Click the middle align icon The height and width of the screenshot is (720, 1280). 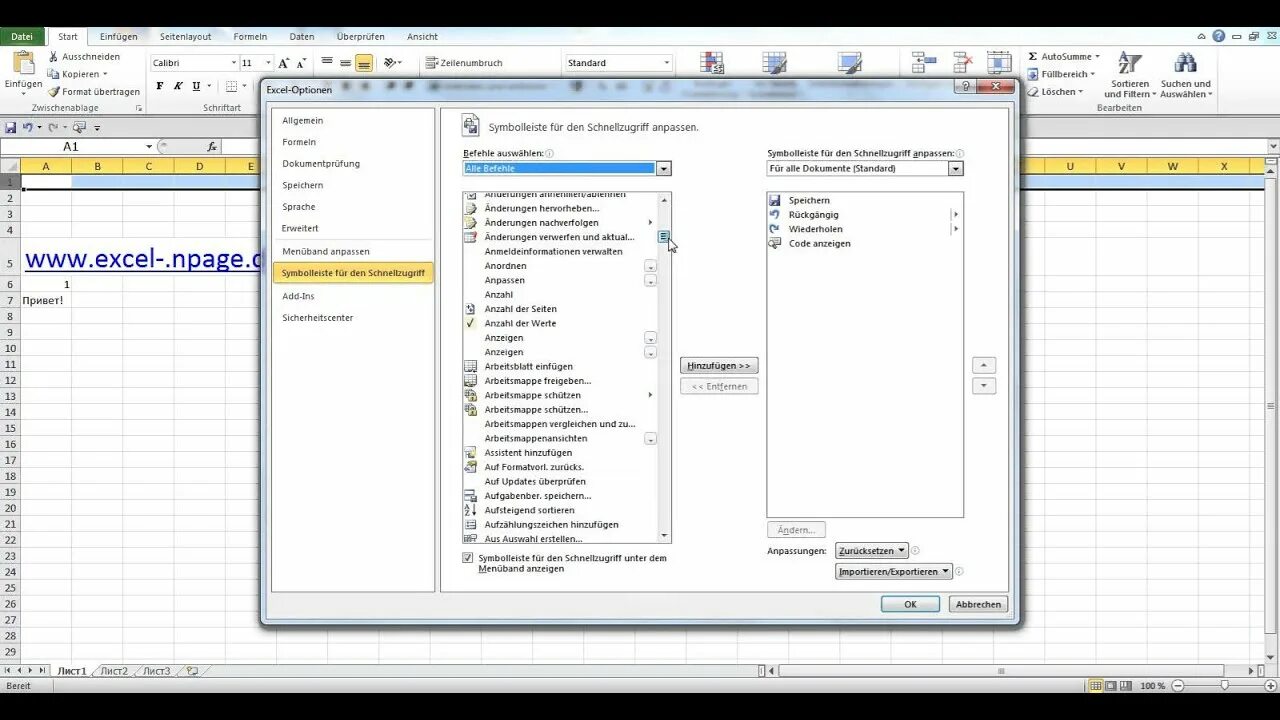click(345, 63)
